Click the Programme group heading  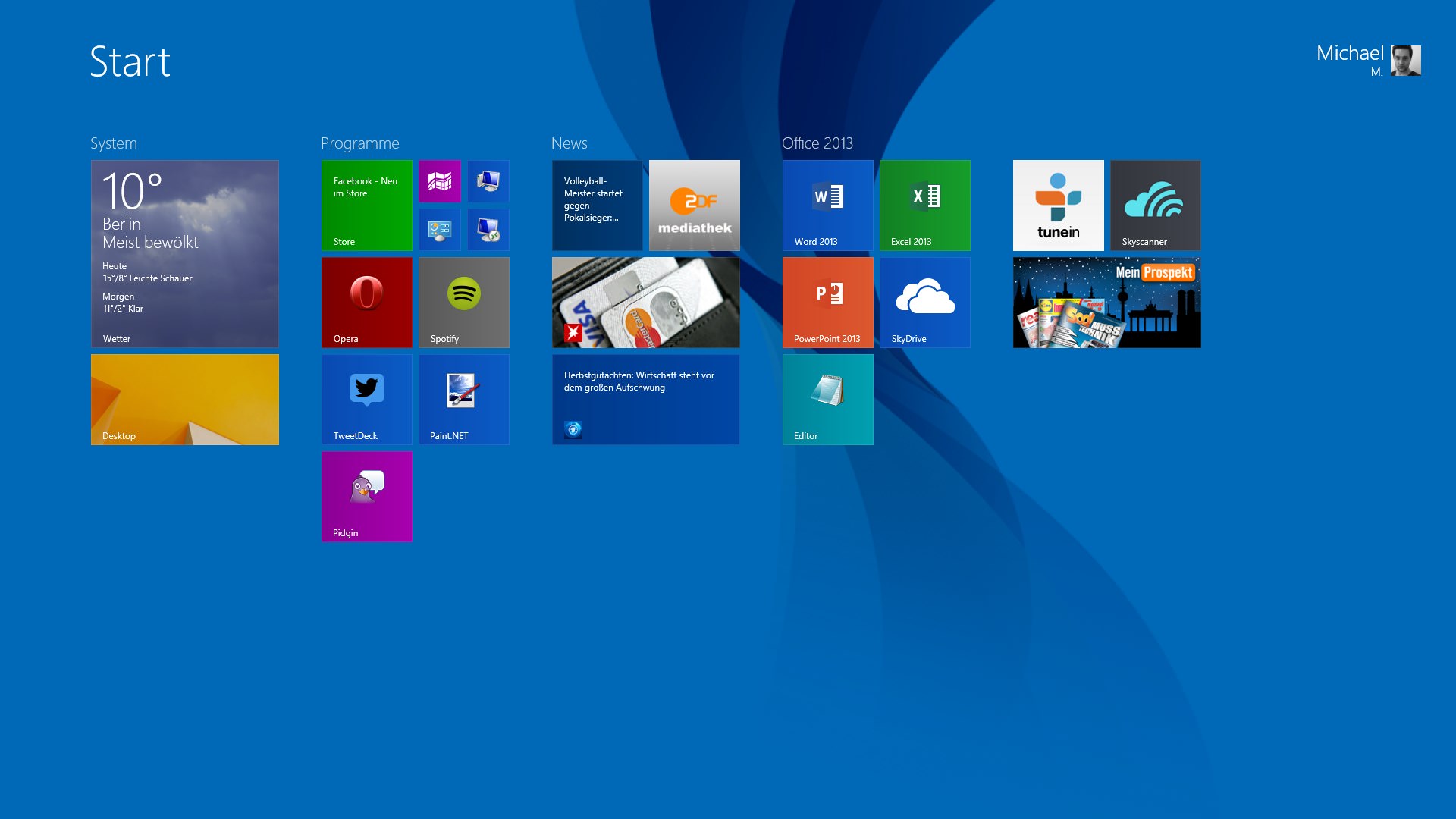coord(360,143)
